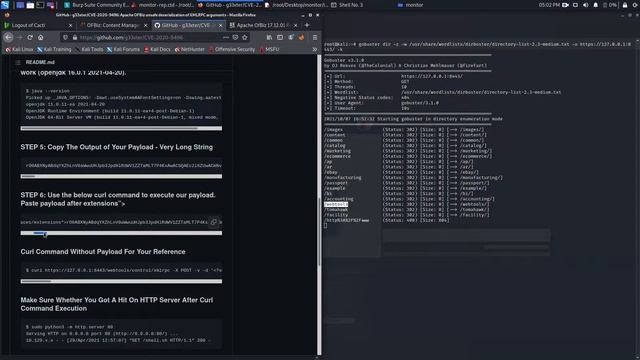This screenshot has height=360, width=640.
Task: Click the /accounting row in gobuster output
Action: (409, 199)
